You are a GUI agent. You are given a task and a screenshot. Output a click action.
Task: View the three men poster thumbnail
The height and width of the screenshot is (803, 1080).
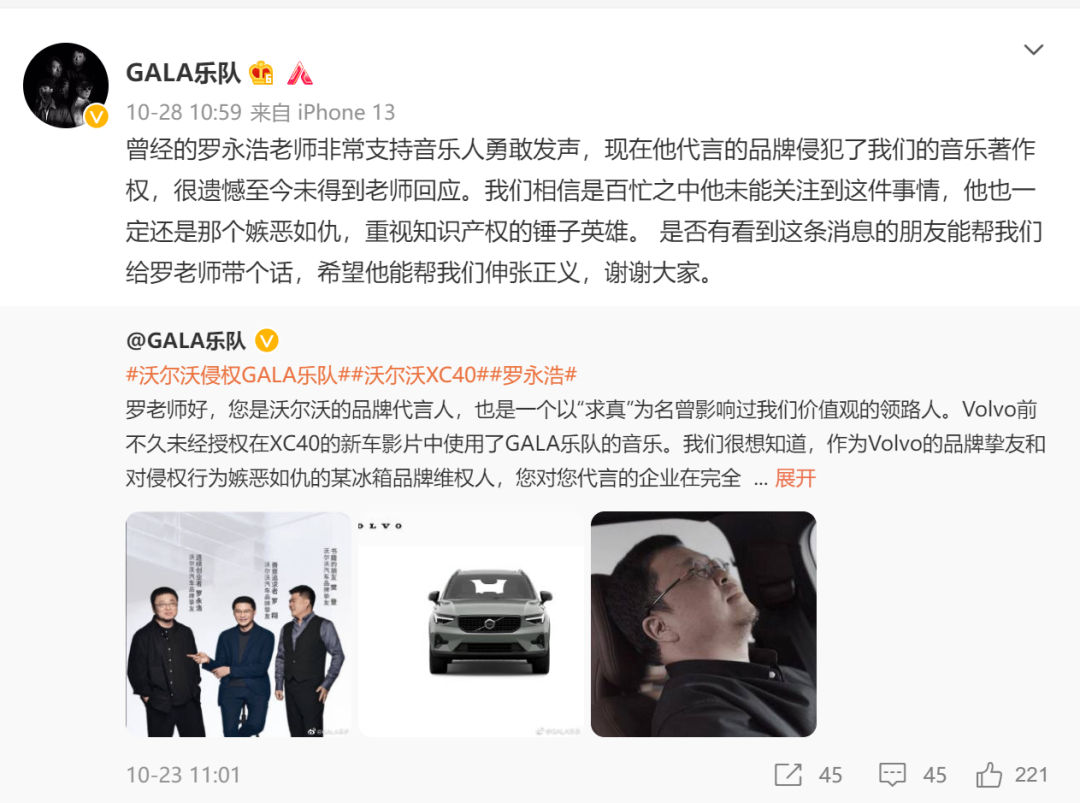[x=238, y=624]
